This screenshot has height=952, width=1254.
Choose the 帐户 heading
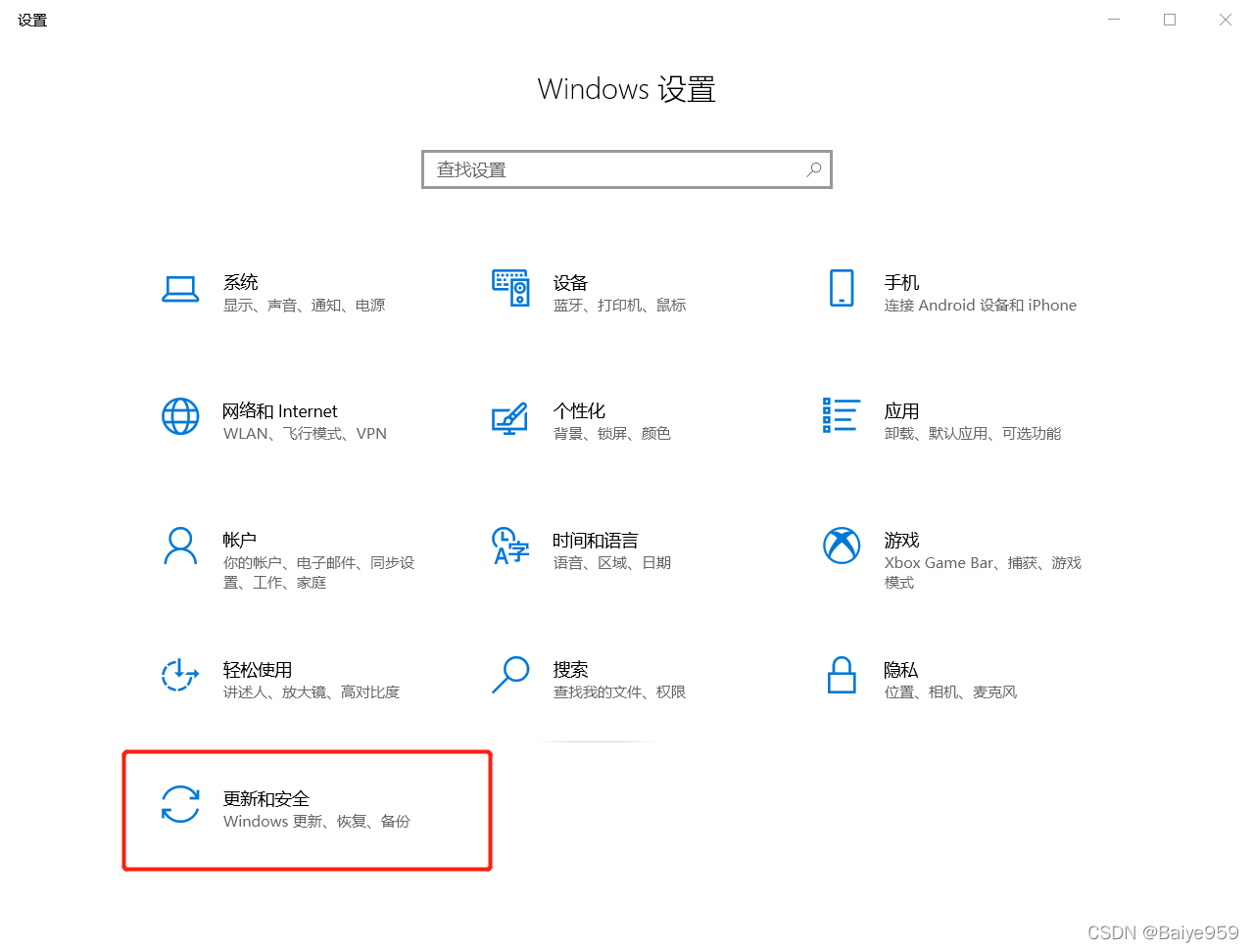[x=240, y=541]
